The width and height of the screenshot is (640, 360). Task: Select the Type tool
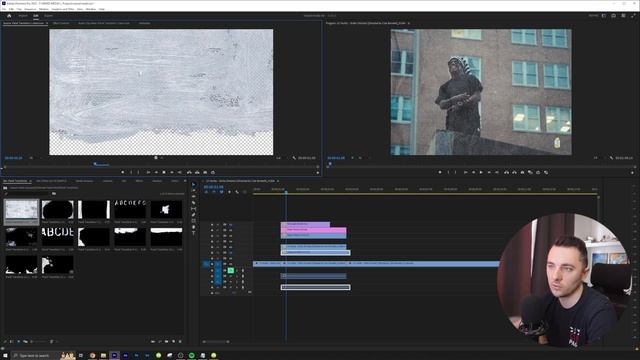point(193,233)
